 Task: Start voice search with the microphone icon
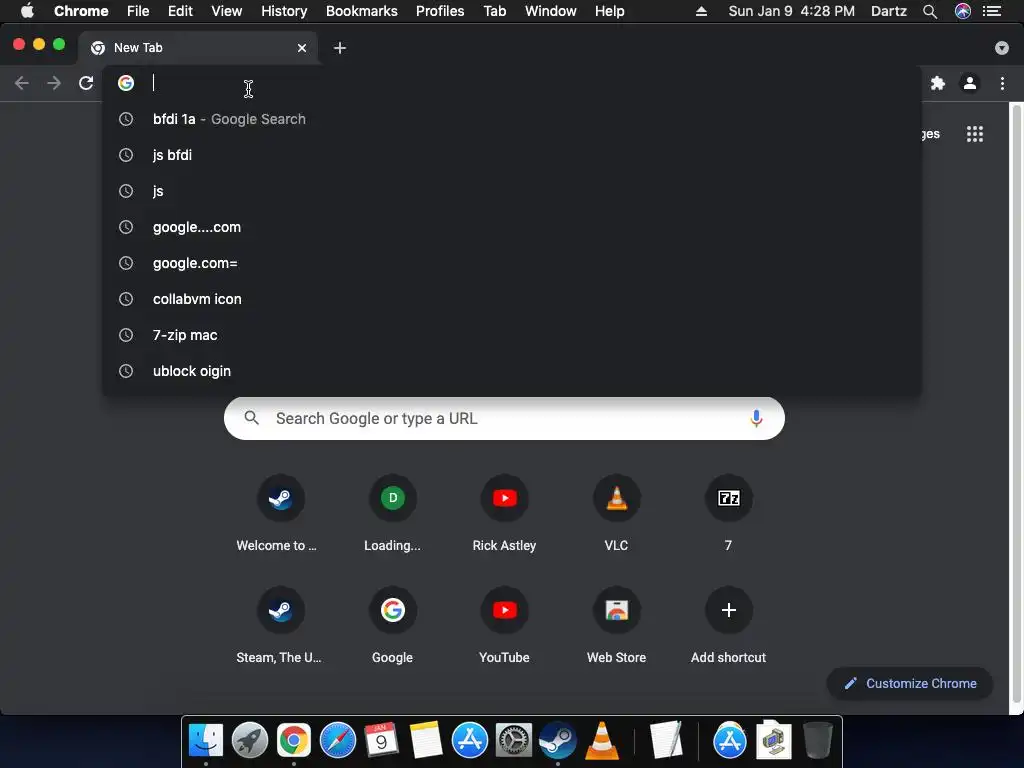[756, 419]
